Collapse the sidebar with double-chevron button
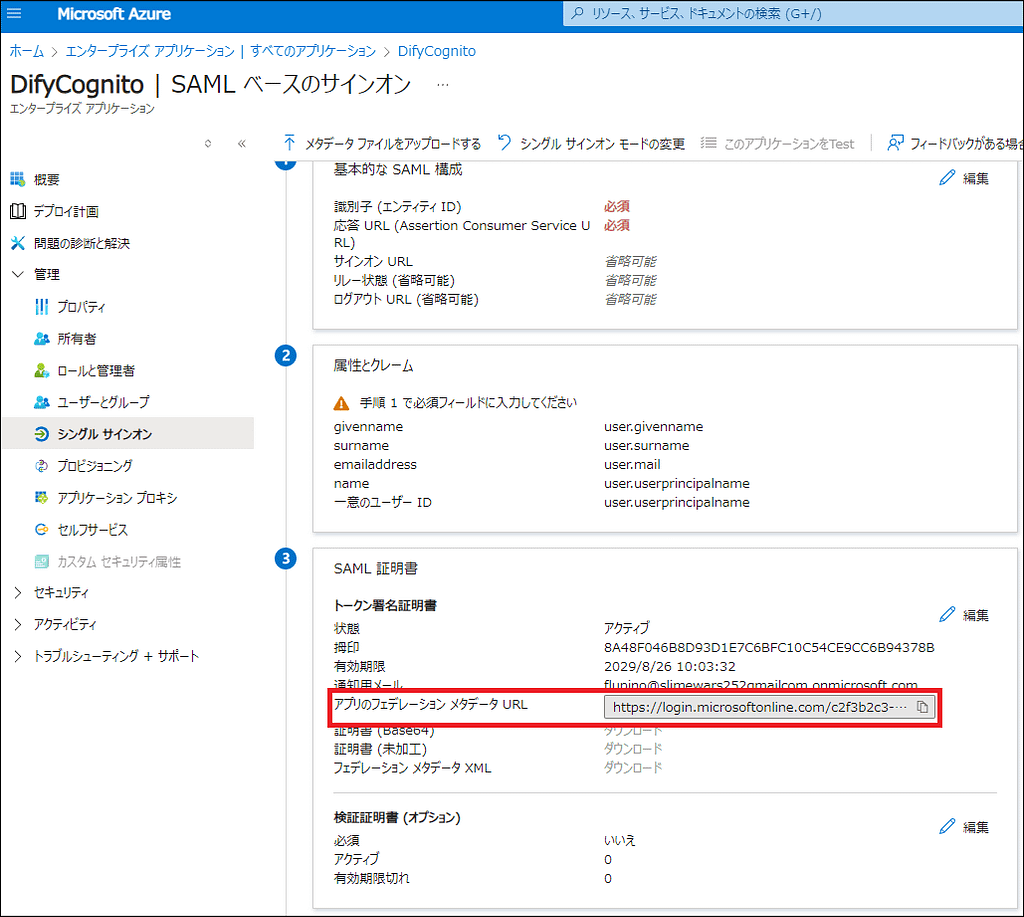The width and height of the screenshot is (1024, 917). point(241,143)
